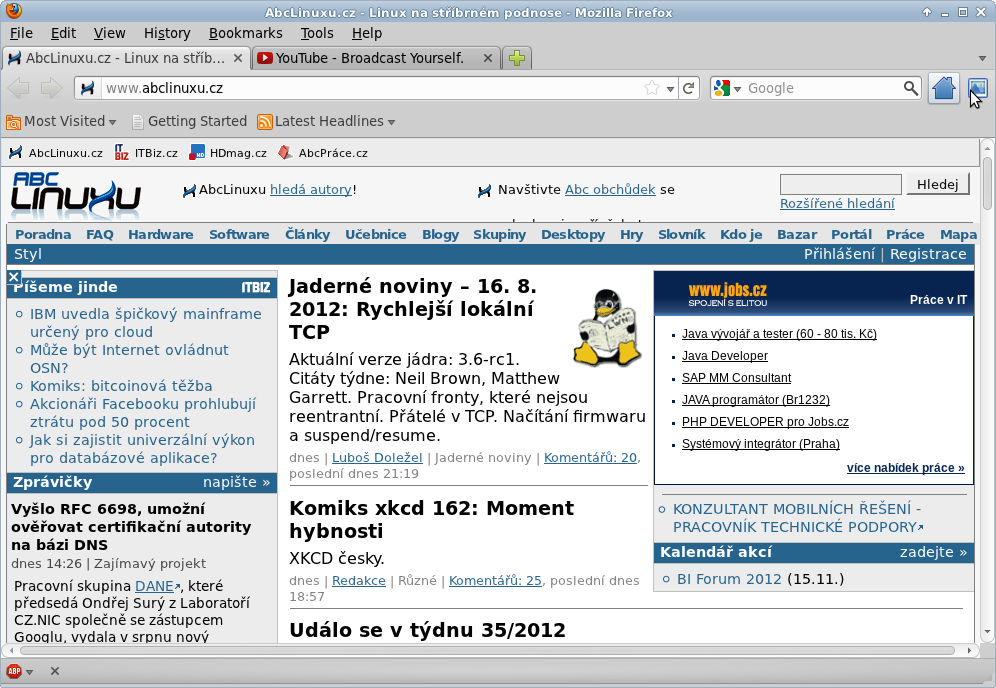Open the History menu

tap(166, 33)
